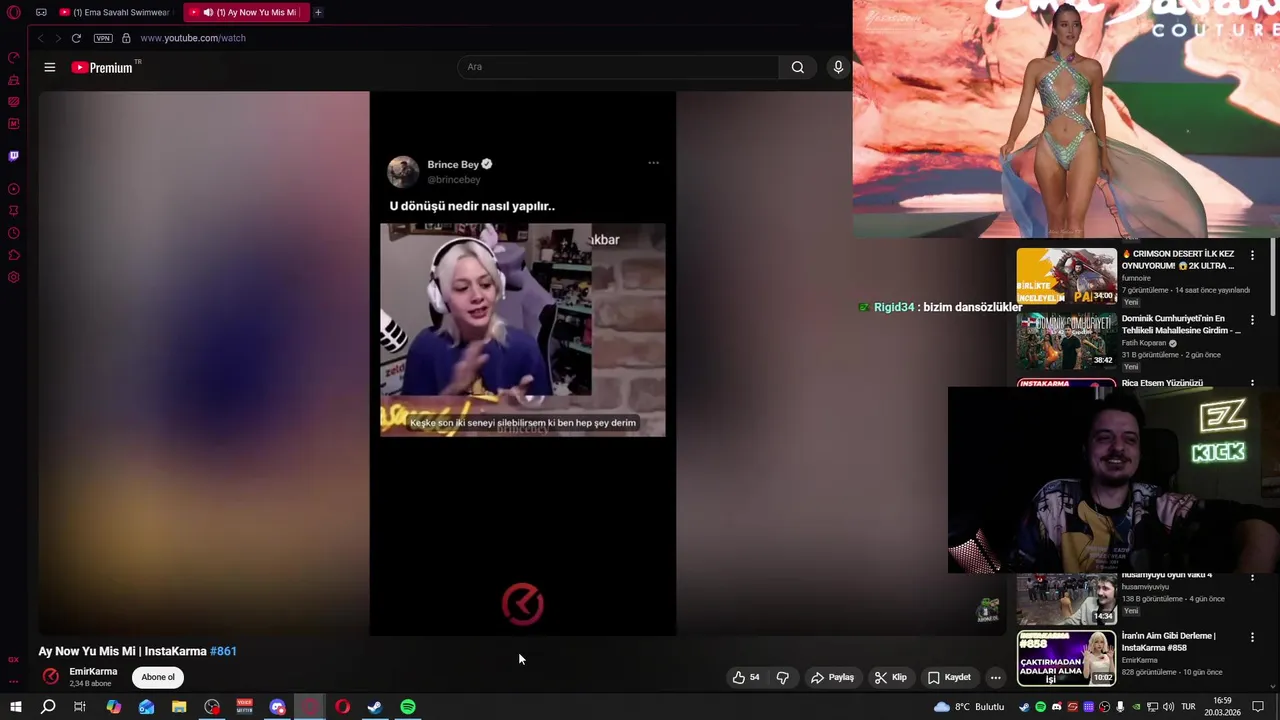The width and height of the screenshot is (1280, 720).
Task: Subscribe with Abone ol button
Action: click(158, 677)
